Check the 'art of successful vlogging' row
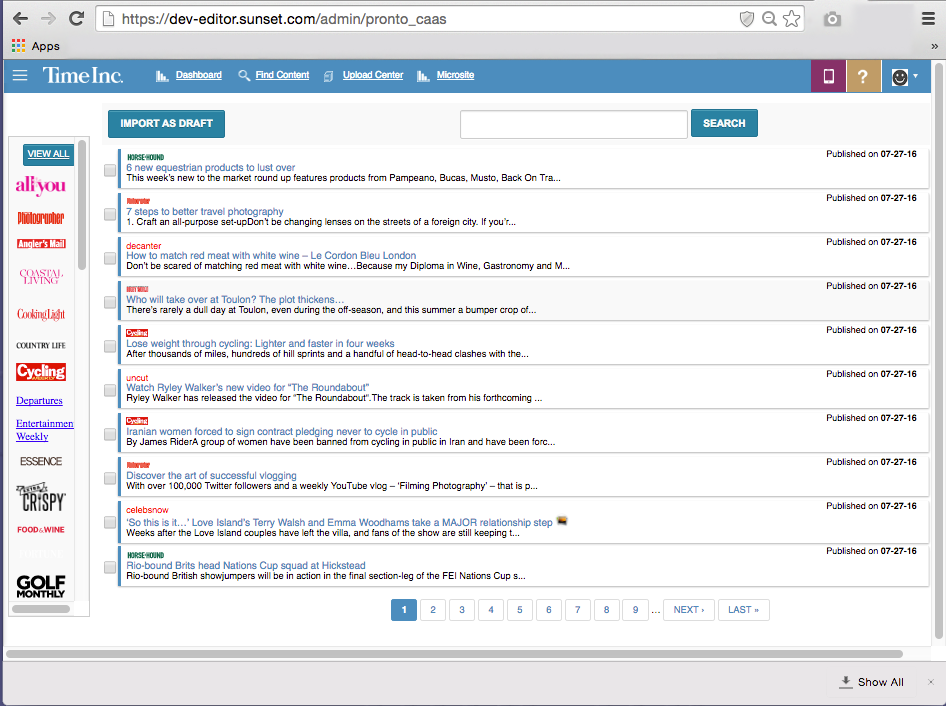 pos(110,479)
